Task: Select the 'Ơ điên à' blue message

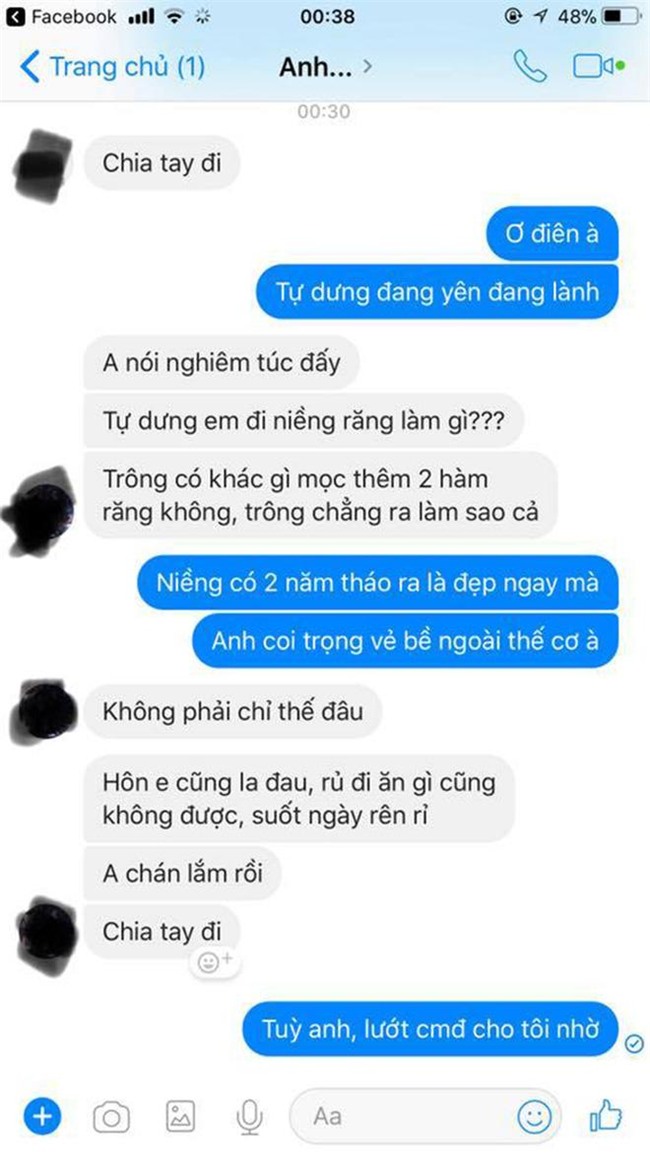Action: [x=552, y=234]
